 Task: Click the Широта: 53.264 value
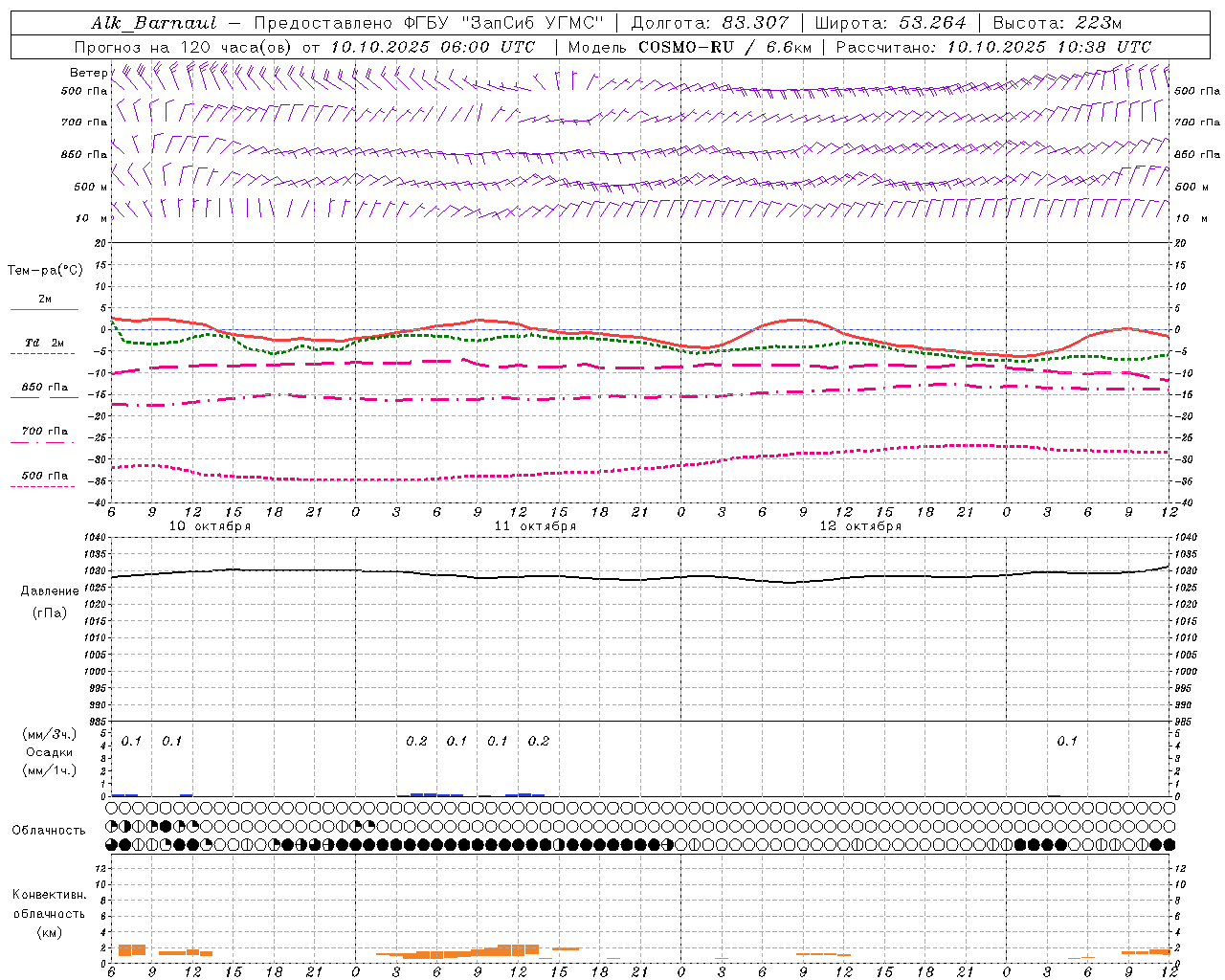point(890,23)
